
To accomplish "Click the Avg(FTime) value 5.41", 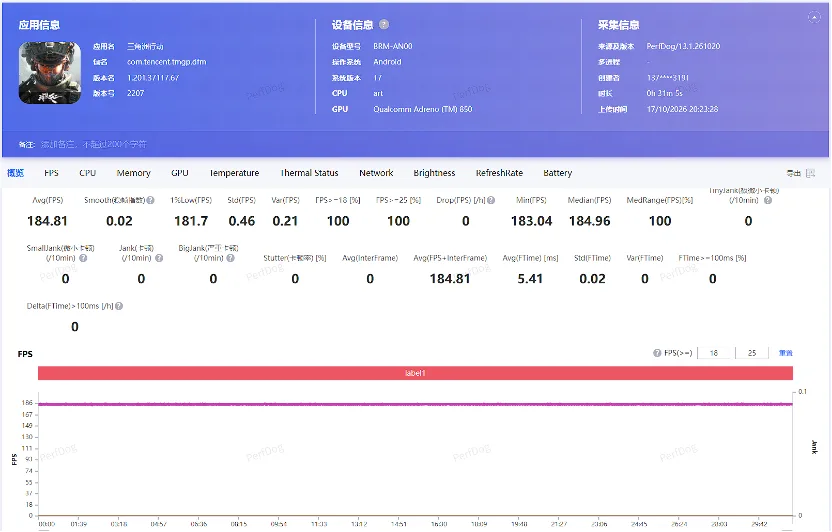I will point(530,278).
